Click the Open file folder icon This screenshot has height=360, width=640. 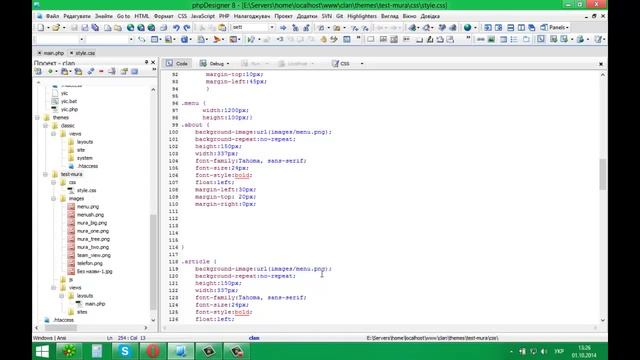(56, 28)
